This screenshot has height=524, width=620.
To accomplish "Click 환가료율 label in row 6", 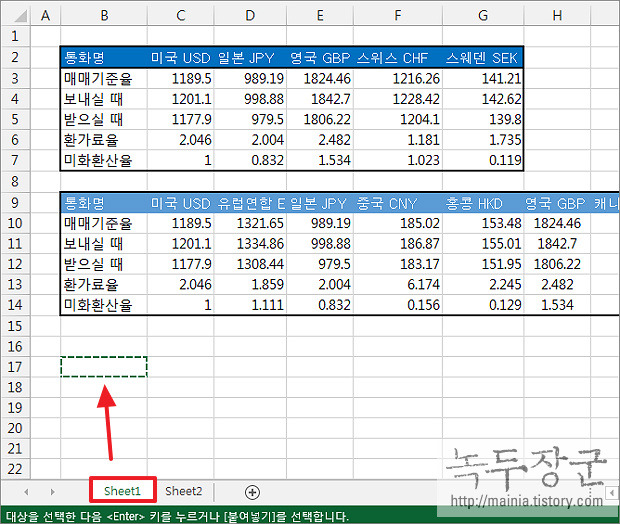I will [x=104, y=140].
